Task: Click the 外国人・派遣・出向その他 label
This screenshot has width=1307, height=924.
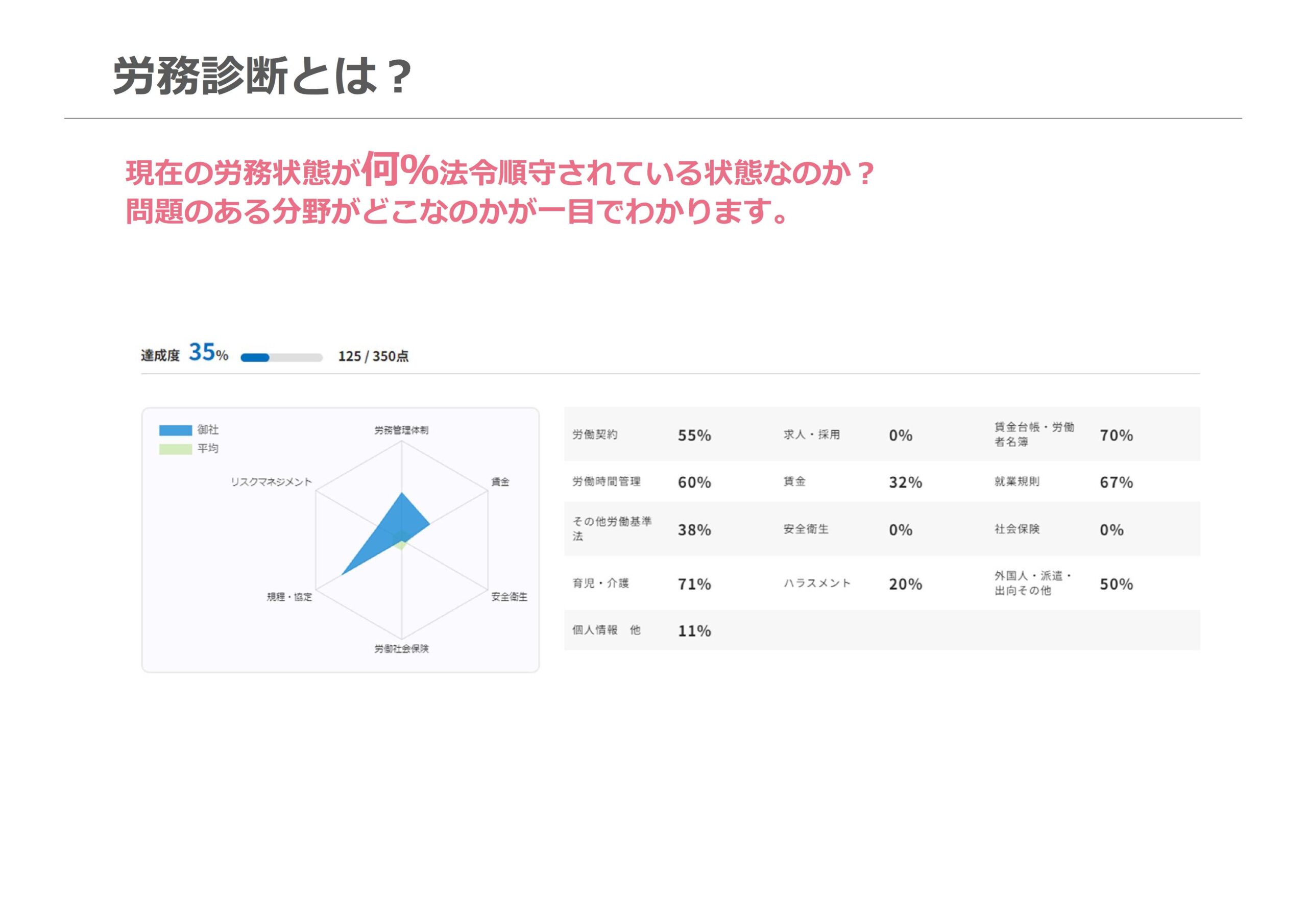Action: coord(1033,583)
